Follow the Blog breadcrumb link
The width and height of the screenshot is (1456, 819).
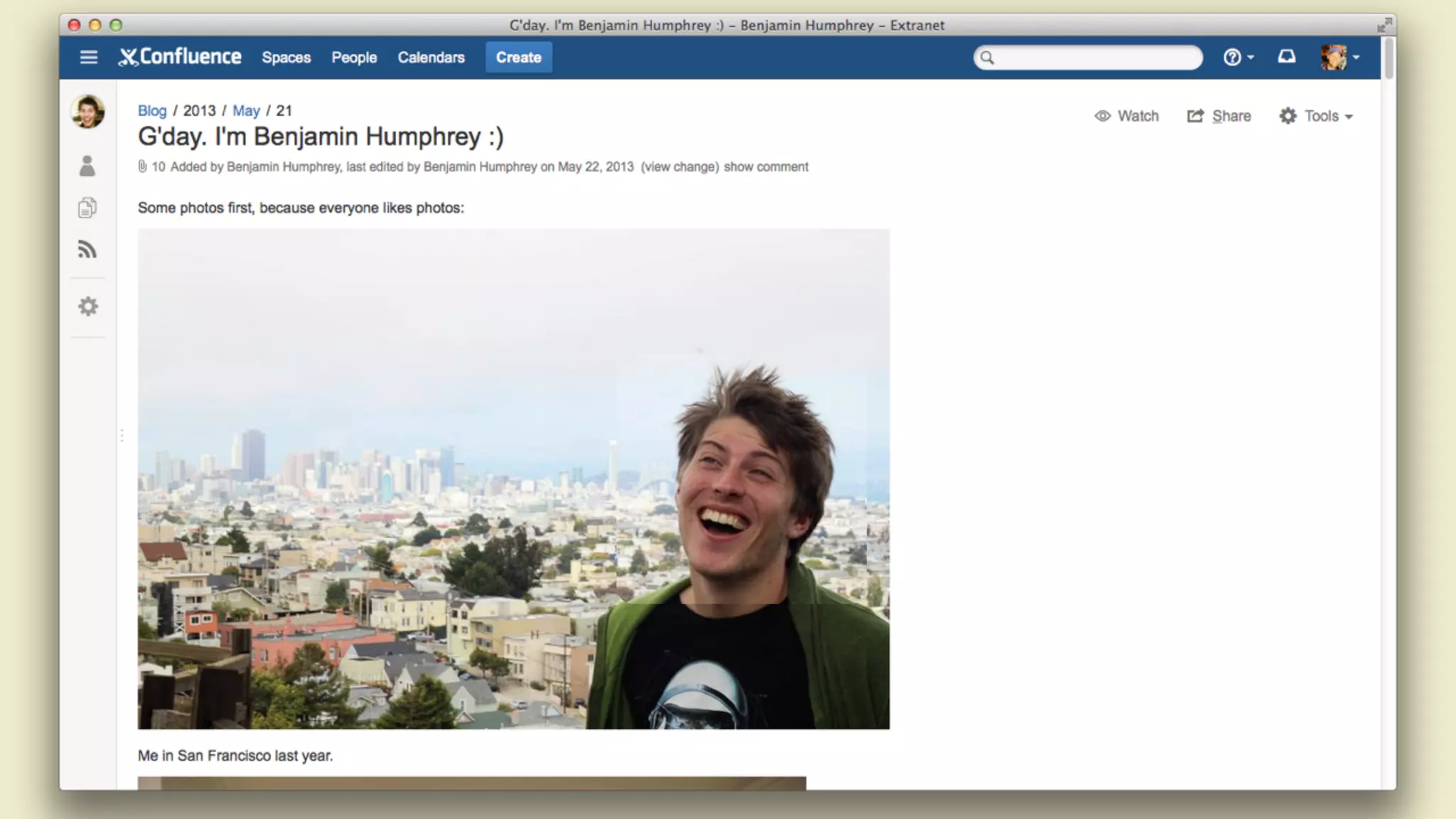tap(151, 110)
